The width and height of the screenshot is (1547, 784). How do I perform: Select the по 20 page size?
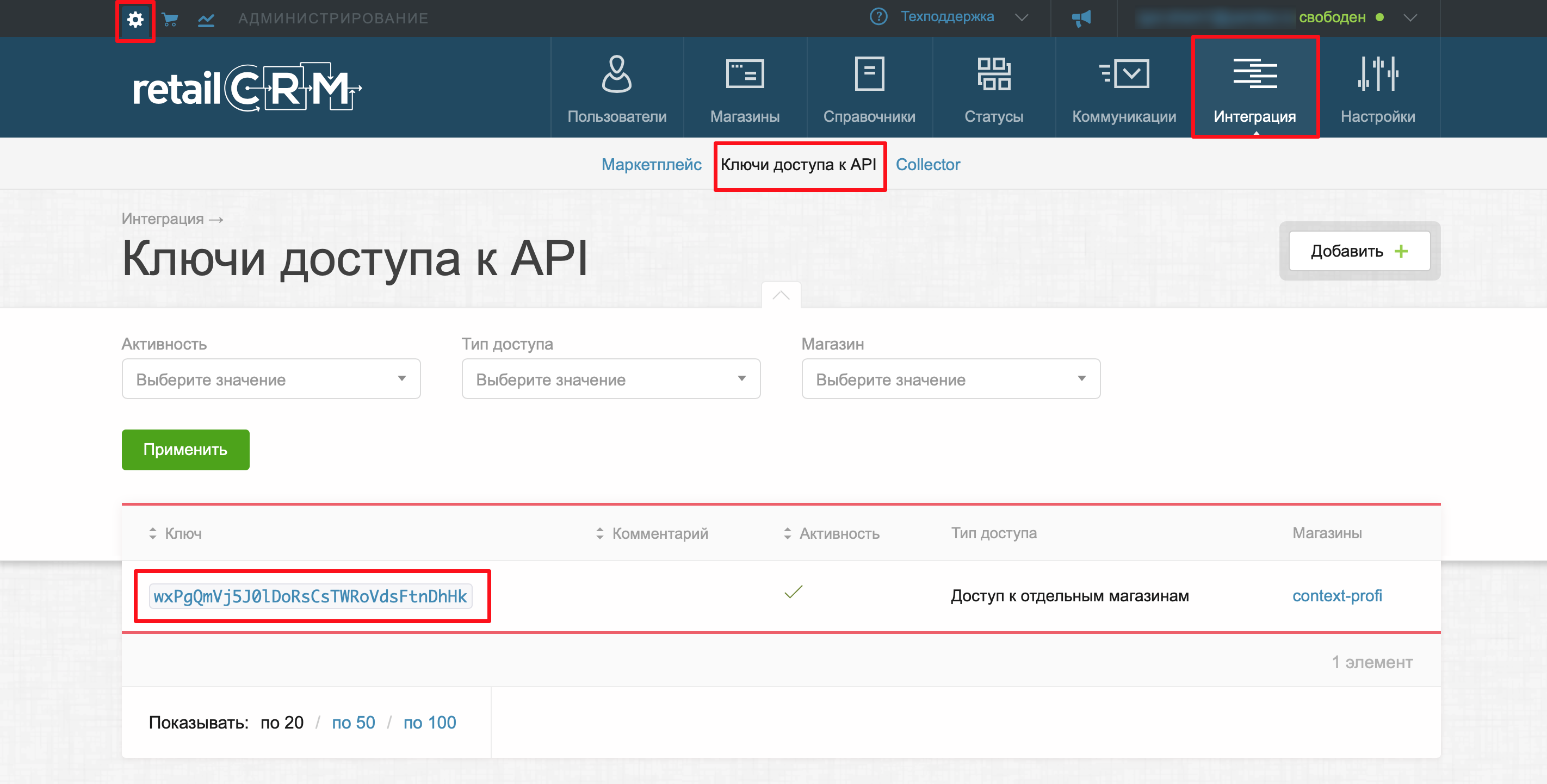pyautogui.click(x=282, y=722)
